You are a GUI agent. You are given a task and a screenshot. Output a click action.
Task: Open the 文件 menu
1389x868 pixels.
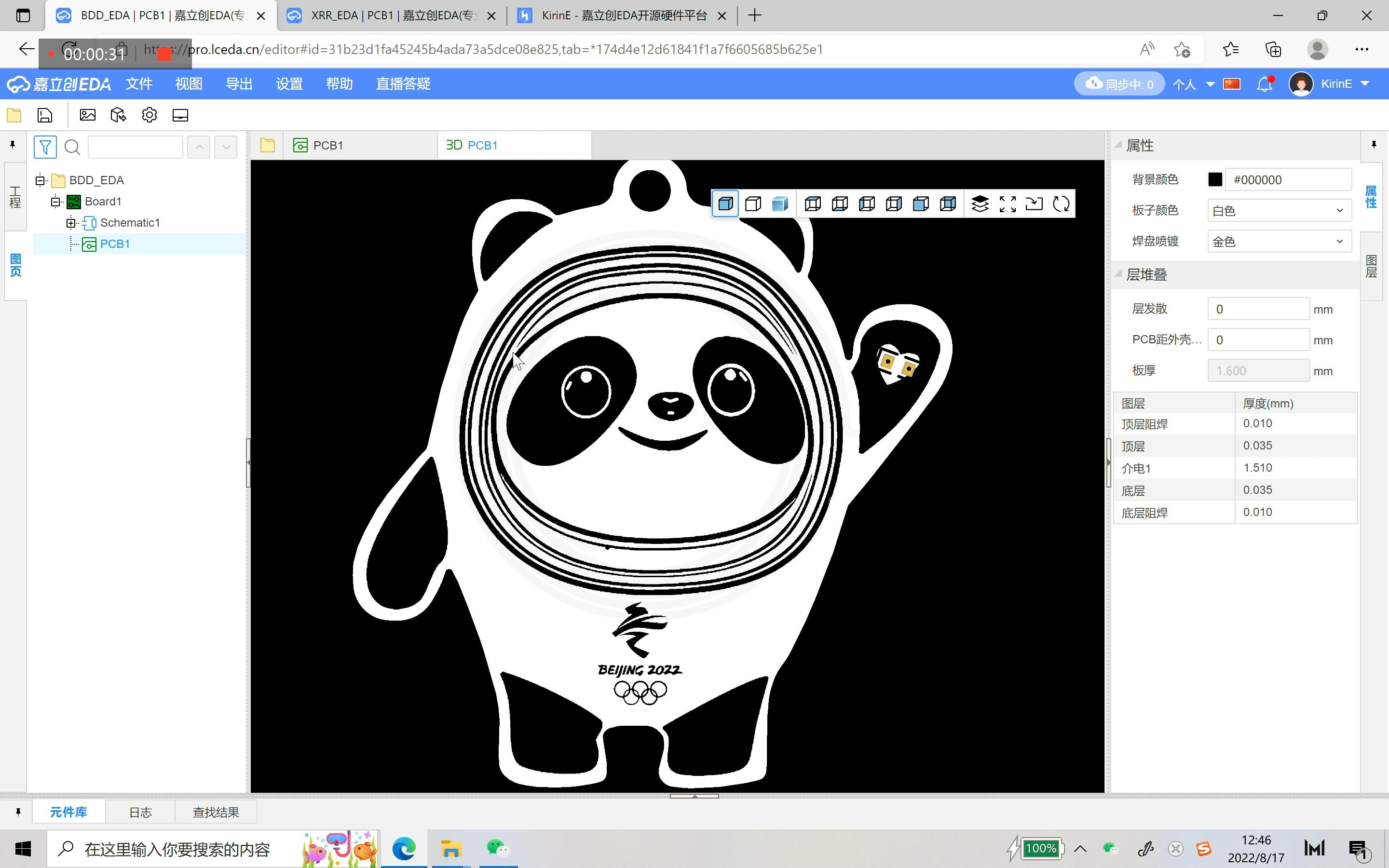tap(139, 84)
